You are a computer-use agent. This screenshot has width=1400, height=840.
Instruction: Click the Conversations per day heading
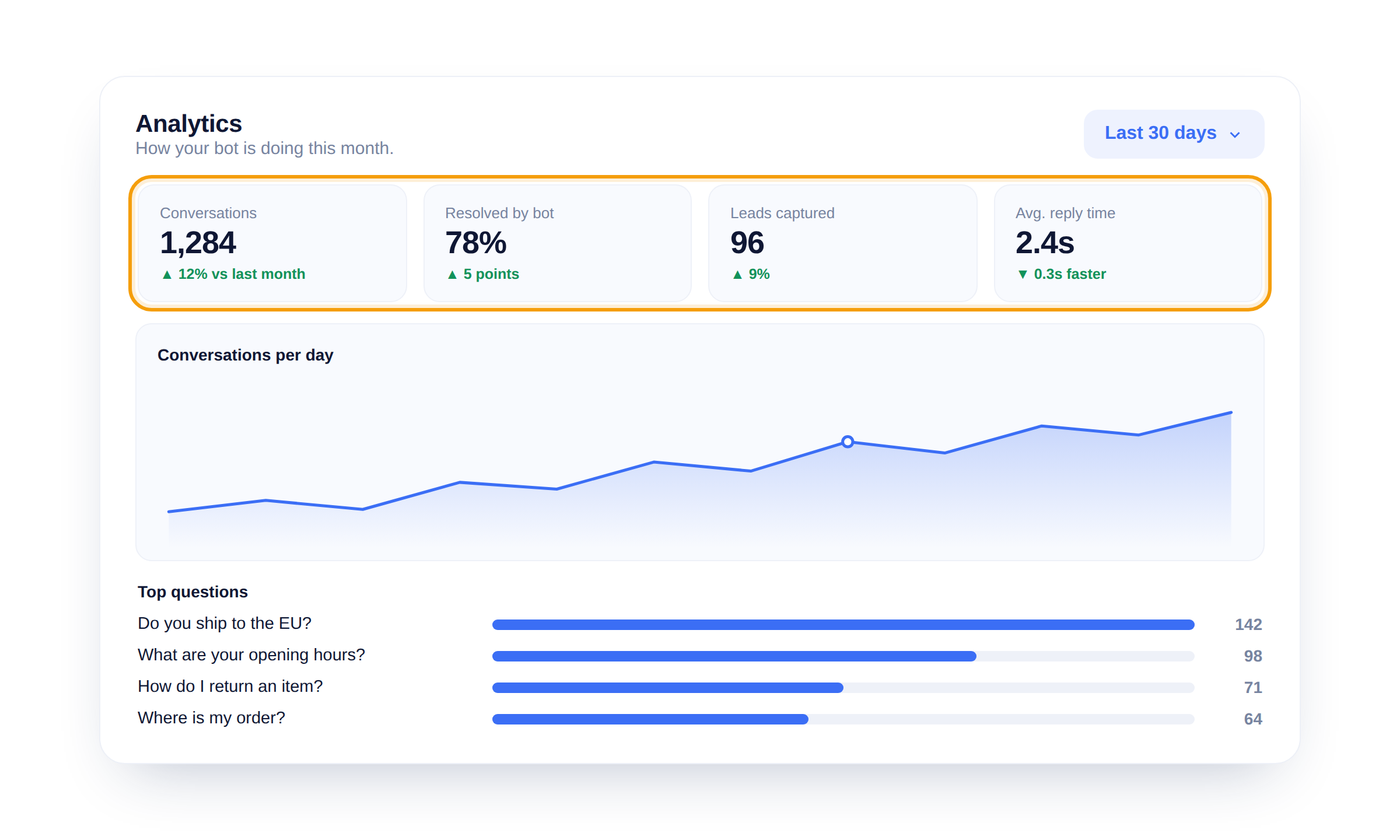tap(245, 355)
